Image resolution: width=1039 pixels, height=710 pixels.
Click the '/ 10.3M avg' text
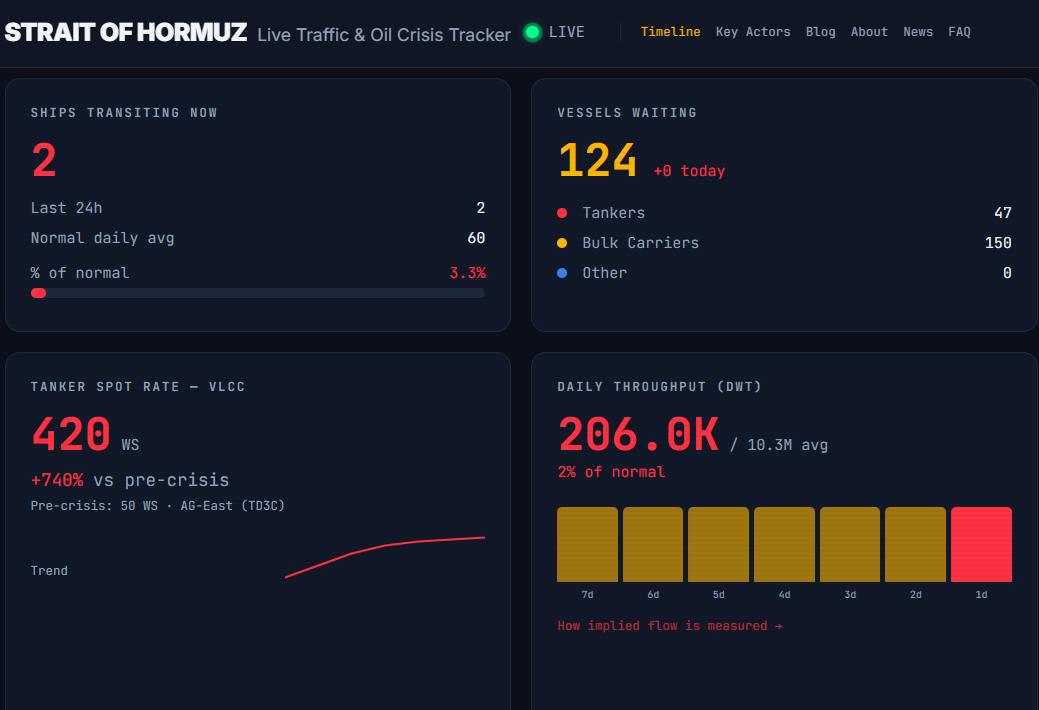pos(779,445)
